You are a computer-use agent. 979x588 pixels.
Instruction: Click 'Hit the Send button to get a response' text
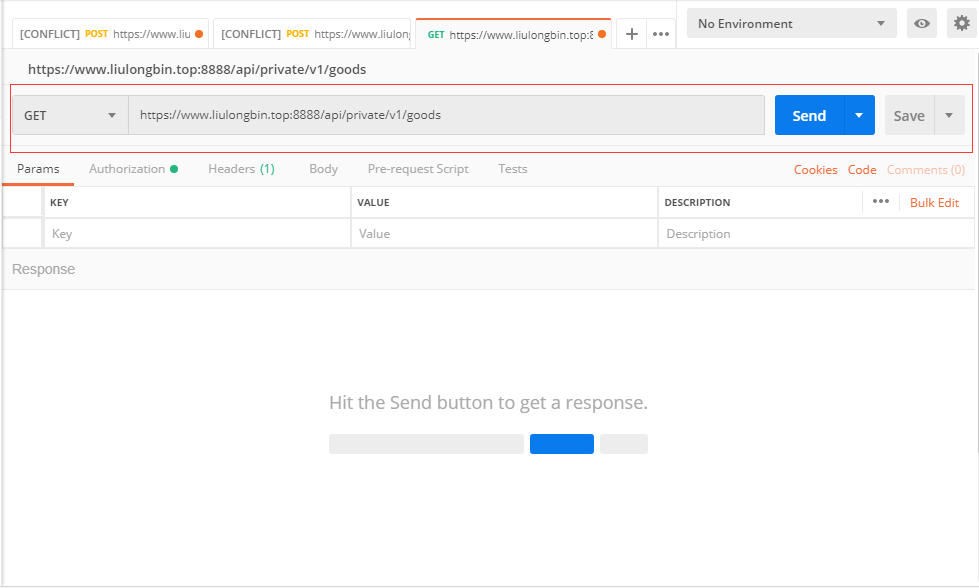pos(488,403)
